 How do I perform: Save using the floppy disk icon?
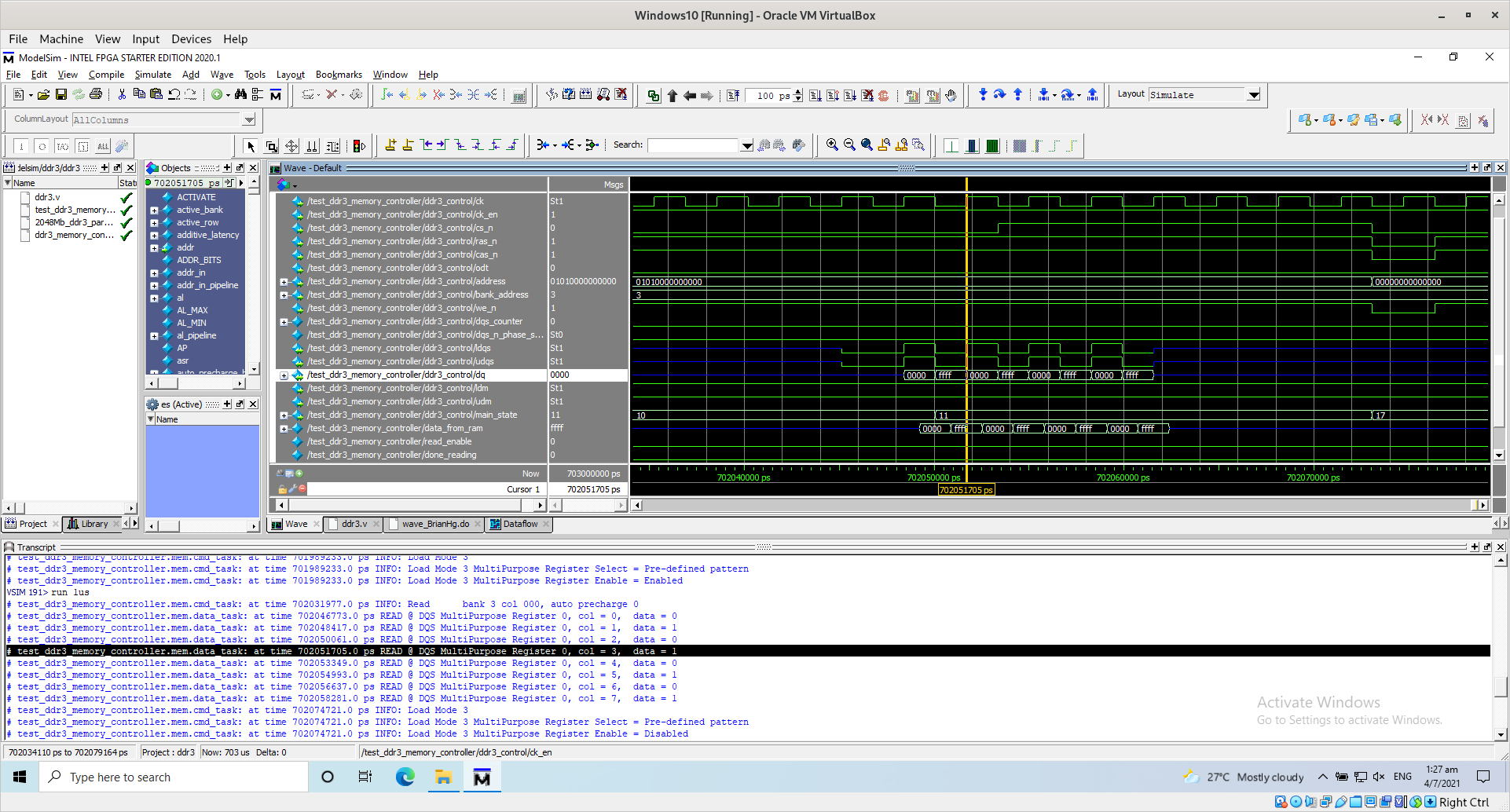pos(61,95)
